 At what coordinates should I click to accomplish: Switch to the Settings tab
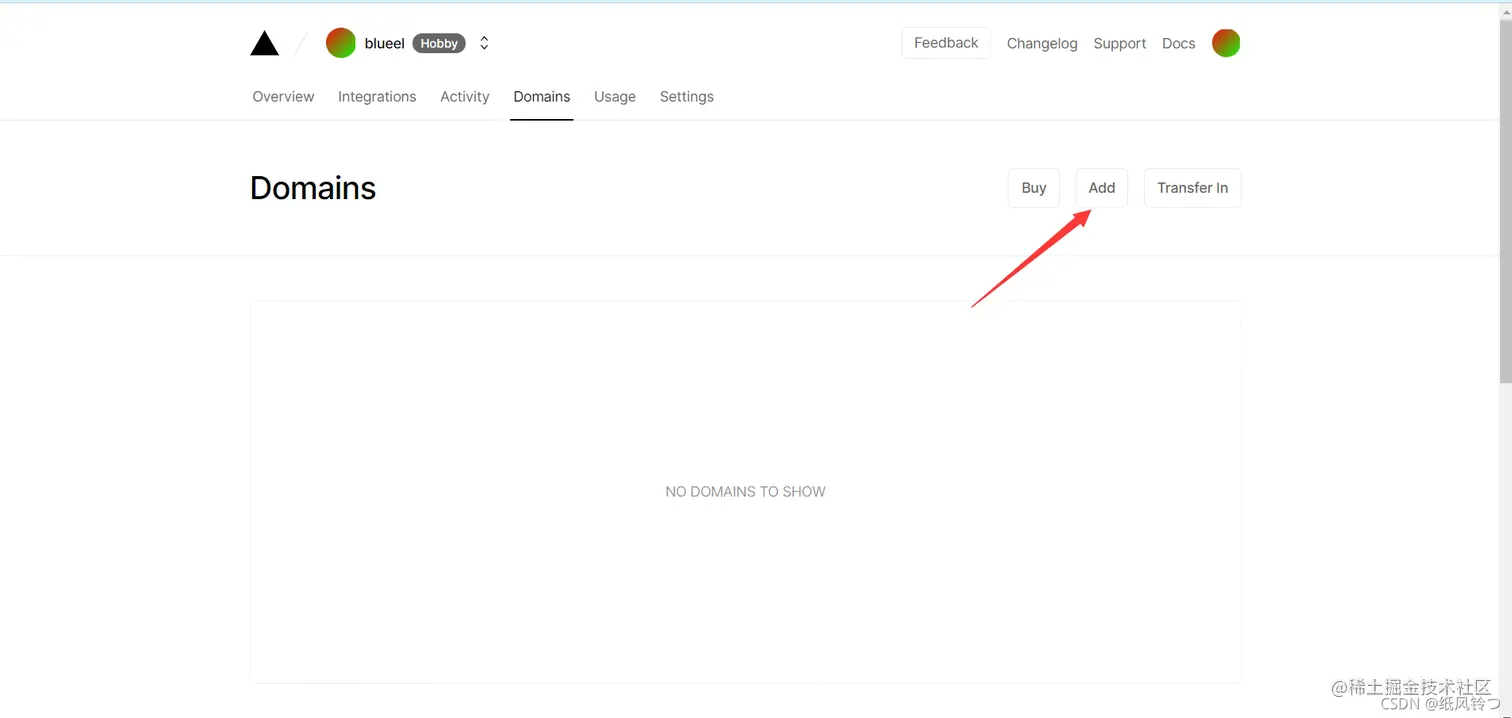pos(687,97)
